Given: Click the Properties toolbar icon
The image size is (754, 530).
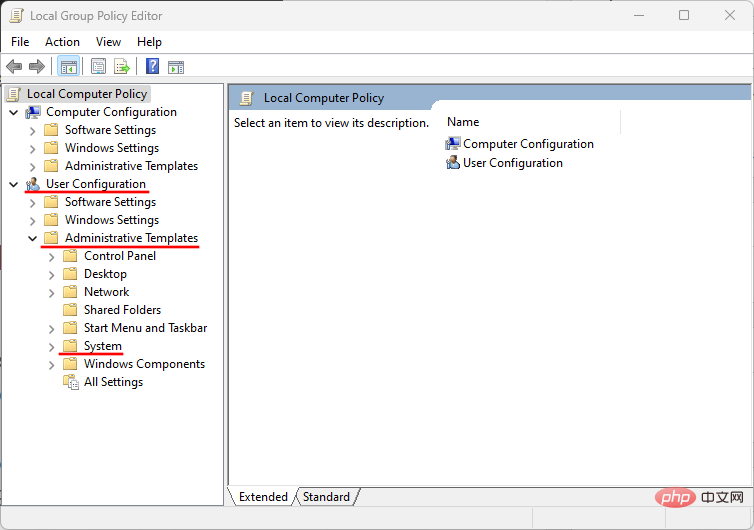Looking at the screenshot, I should (98, 66).
